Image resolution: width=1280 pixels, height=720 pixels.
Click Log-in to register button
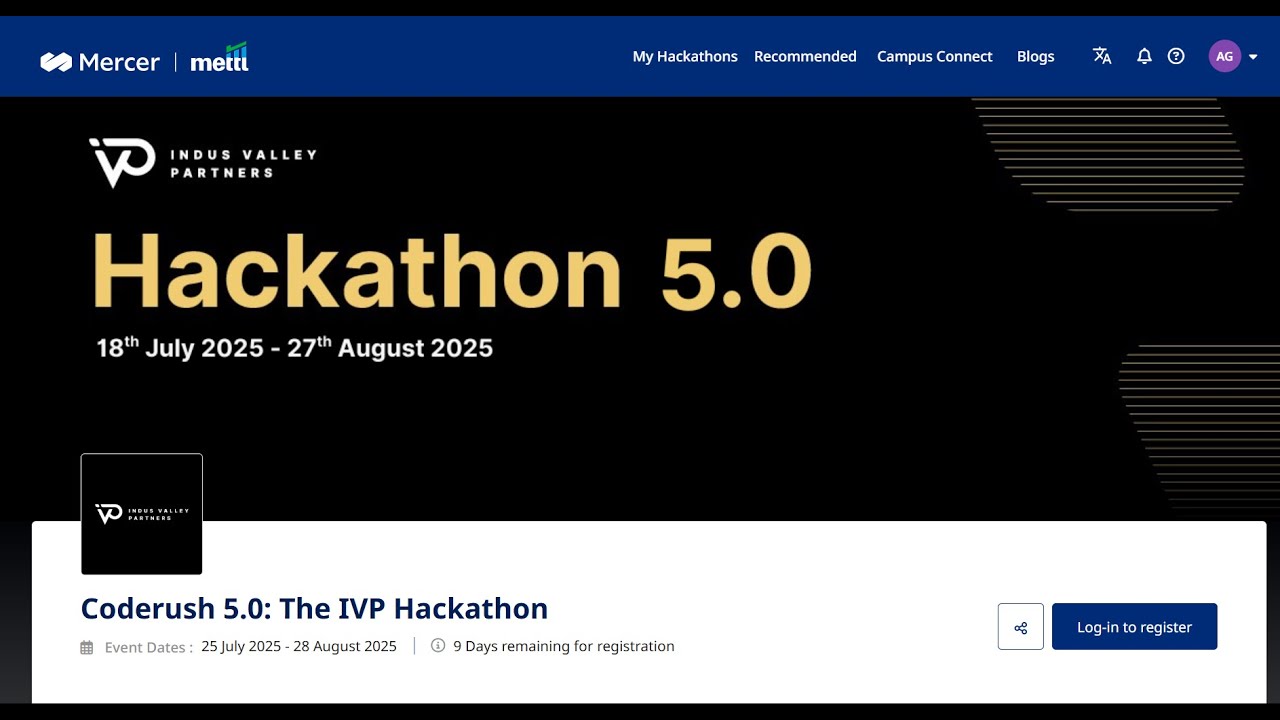1134,627
